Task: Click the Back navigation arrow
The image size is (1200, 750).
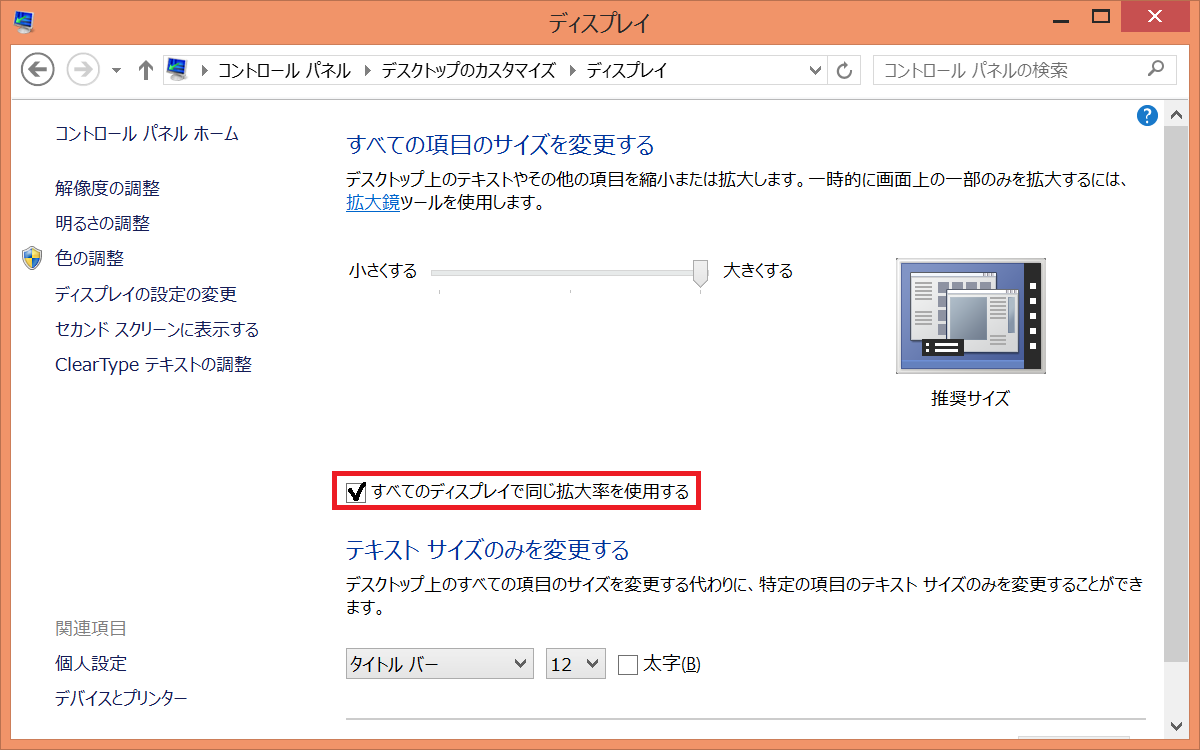Action: (x=37, y=70)
